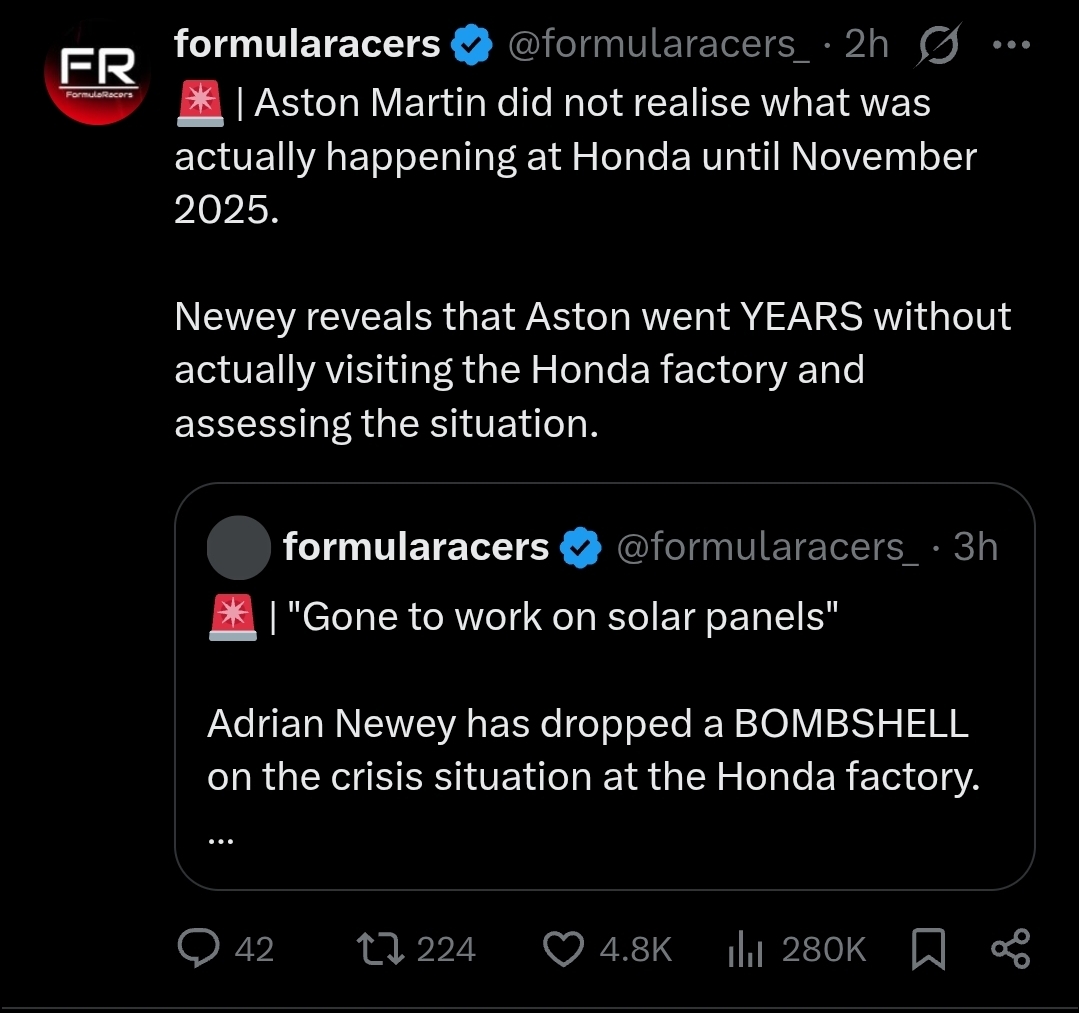View post analytics bar chart icon

[x=745, y=949]
